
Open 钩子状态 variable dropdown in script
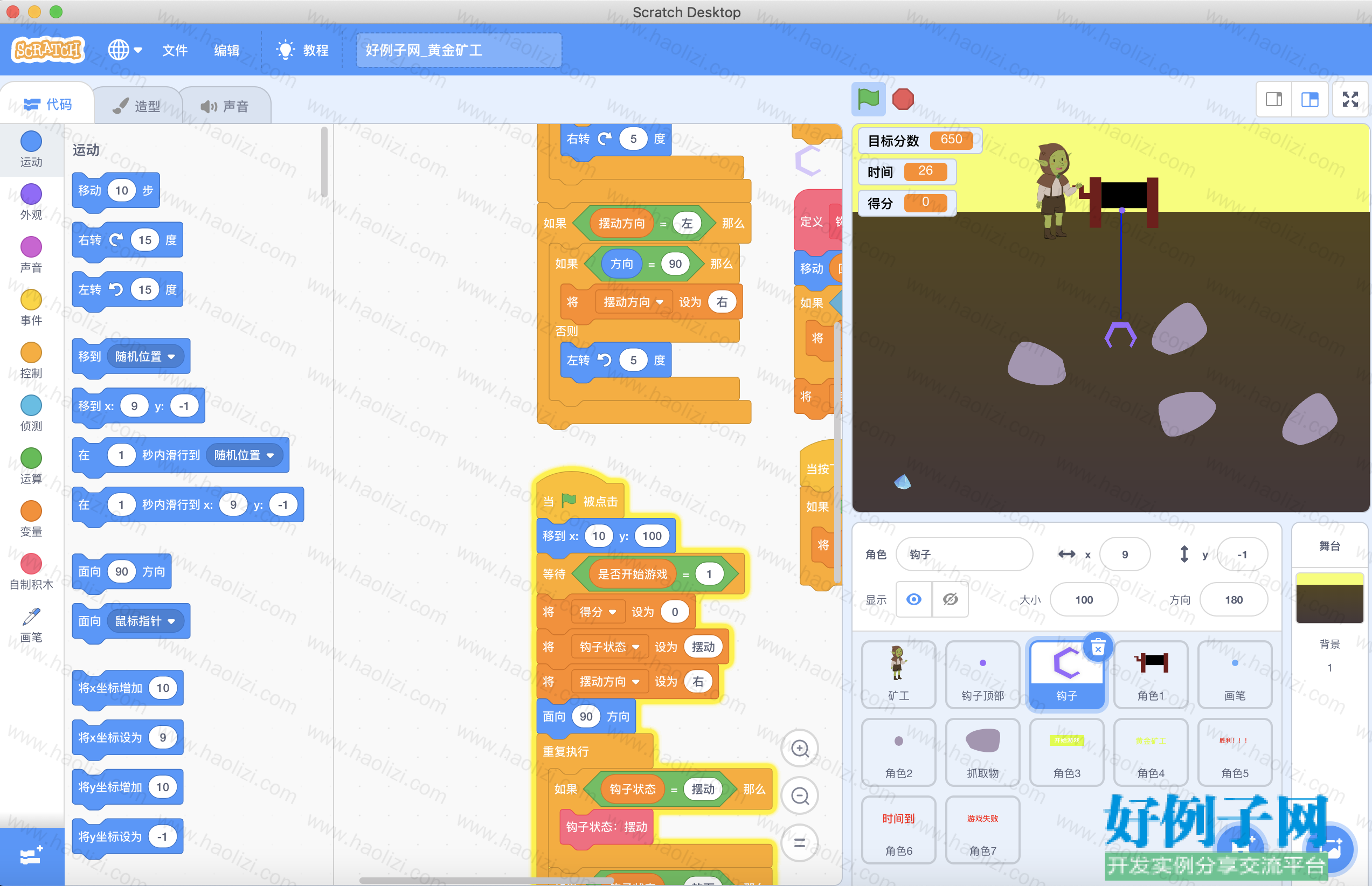(609, 647)
